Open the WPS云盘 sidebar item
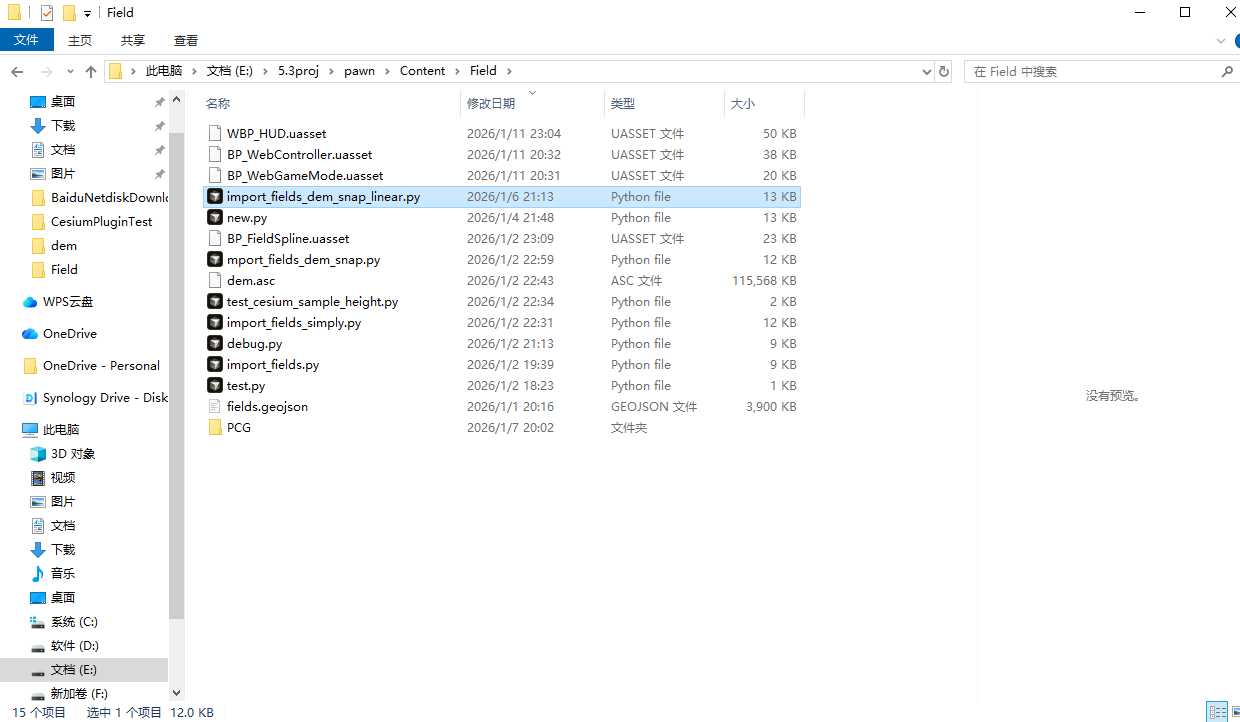 coord(68,301)
